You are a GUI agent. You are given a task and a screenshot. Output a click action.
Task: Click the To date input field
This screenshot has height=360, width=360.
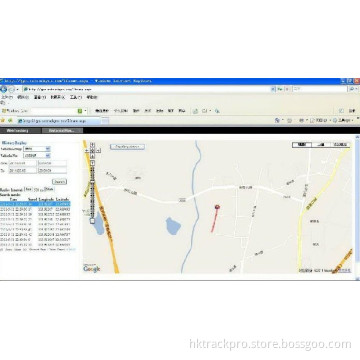click(23, 170)
